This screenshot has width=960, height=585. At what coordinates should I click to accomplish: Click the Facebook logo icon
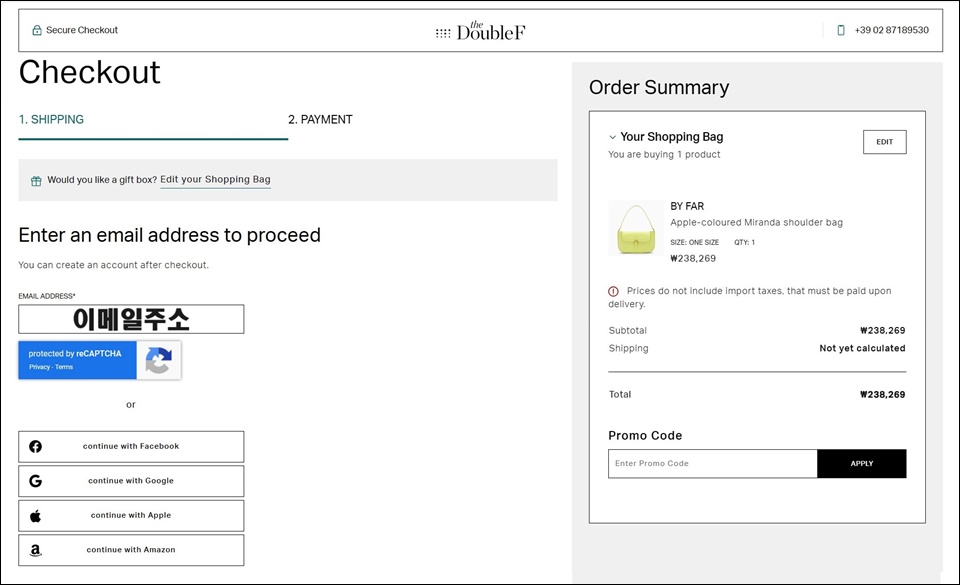click(x=36, y=447)
